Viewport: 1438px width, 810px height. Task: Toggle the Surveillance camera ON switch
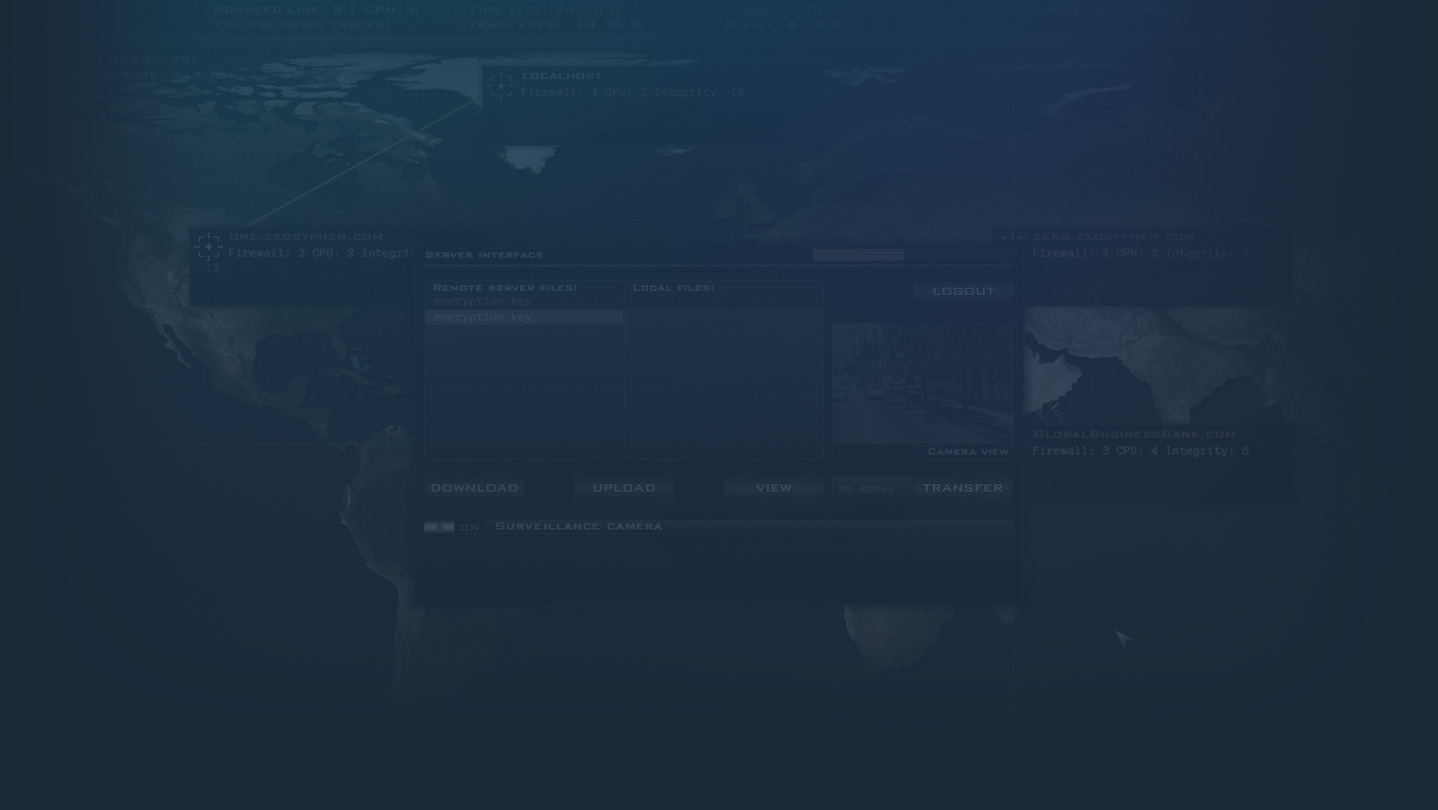(x=439, y=526)
